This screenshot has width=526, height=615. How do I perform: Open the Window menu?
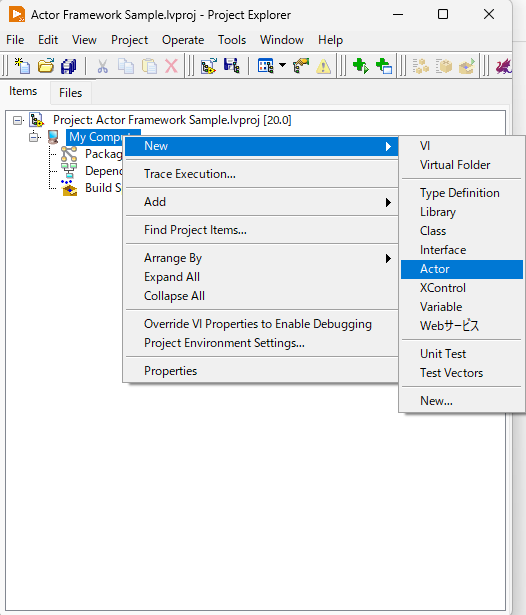[x=282, y=40]
